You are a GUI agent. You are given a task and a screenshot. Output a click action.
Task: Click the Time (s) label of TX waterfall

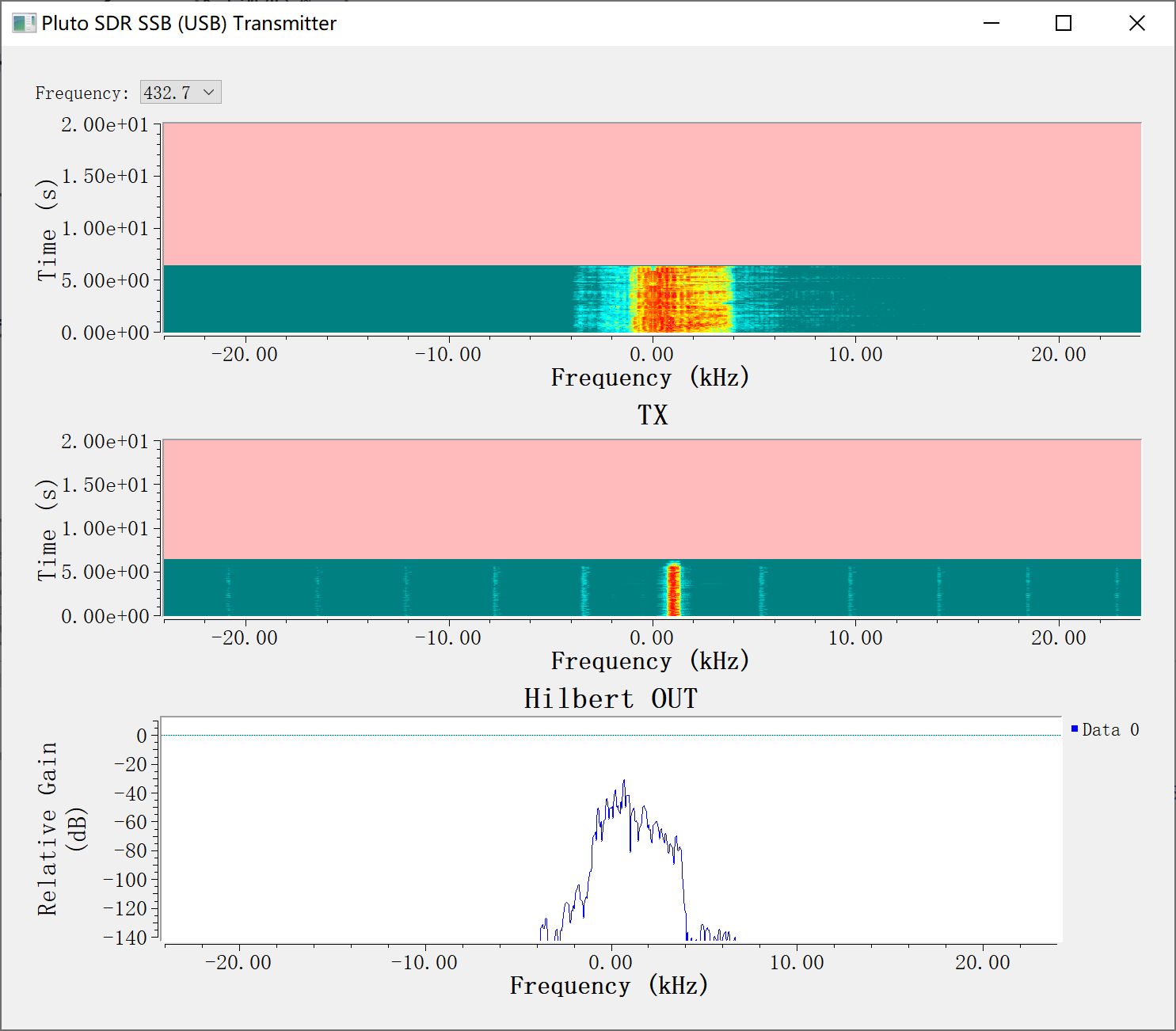tap(48, 529)
